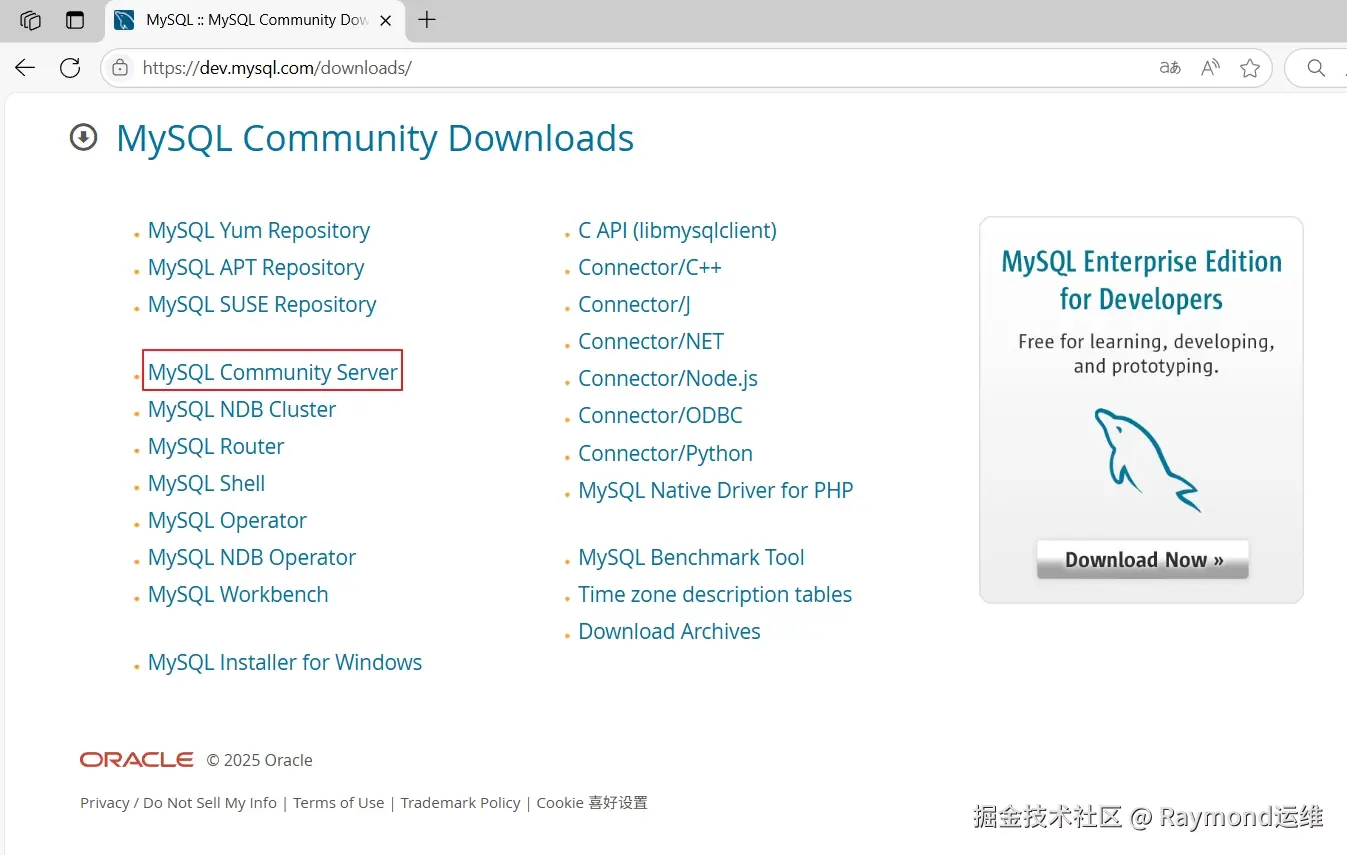Open the tab actions menu icon
This screenshot has height=855, width=1347.
[x=75, y=20]
